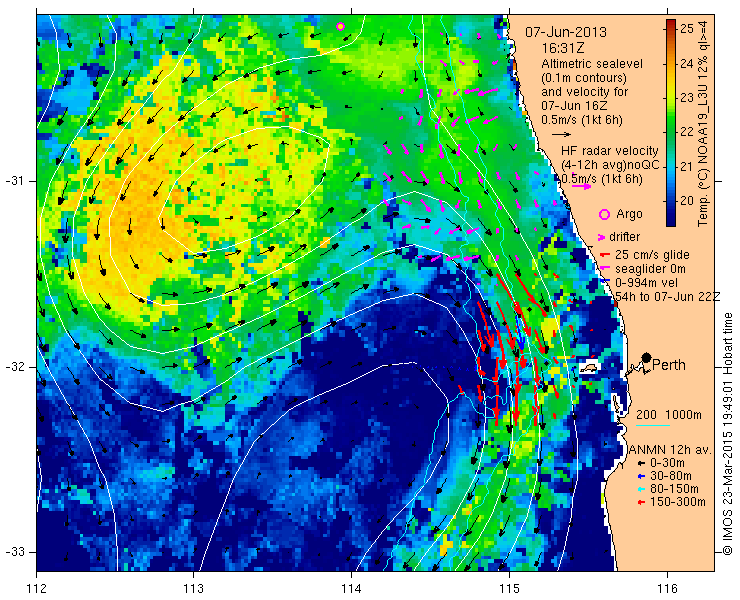This screenshot has height=600, width=740.
Task: Click the black altimetric velocity scale arrow
Action: coord(561,135)
